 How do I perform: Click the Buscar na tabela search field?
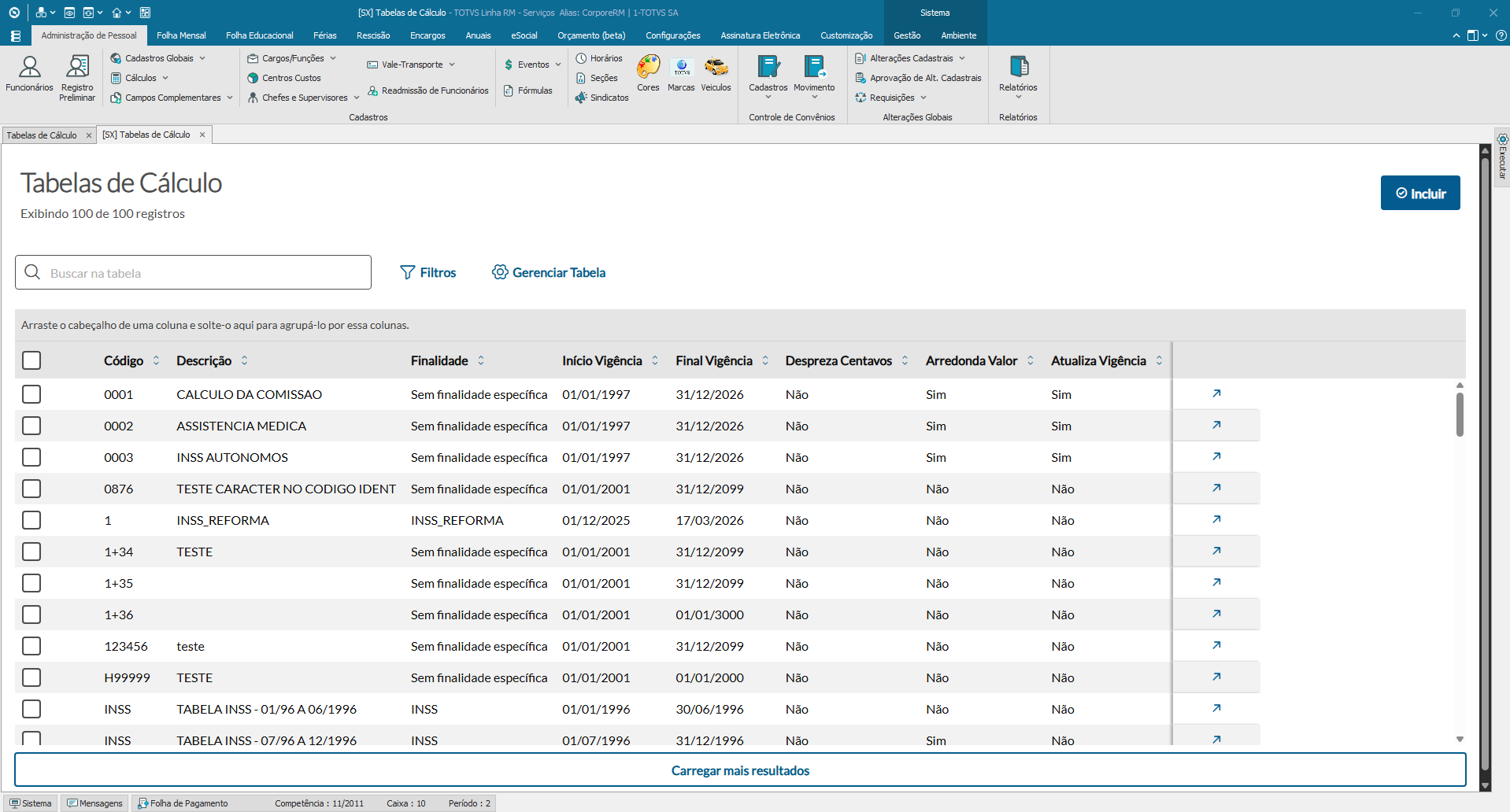[x=193, y=273]
